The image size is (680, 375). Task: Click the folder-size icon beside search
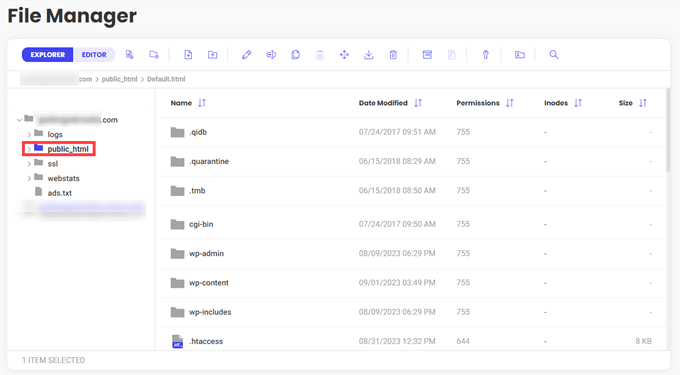tap(520, 55)
